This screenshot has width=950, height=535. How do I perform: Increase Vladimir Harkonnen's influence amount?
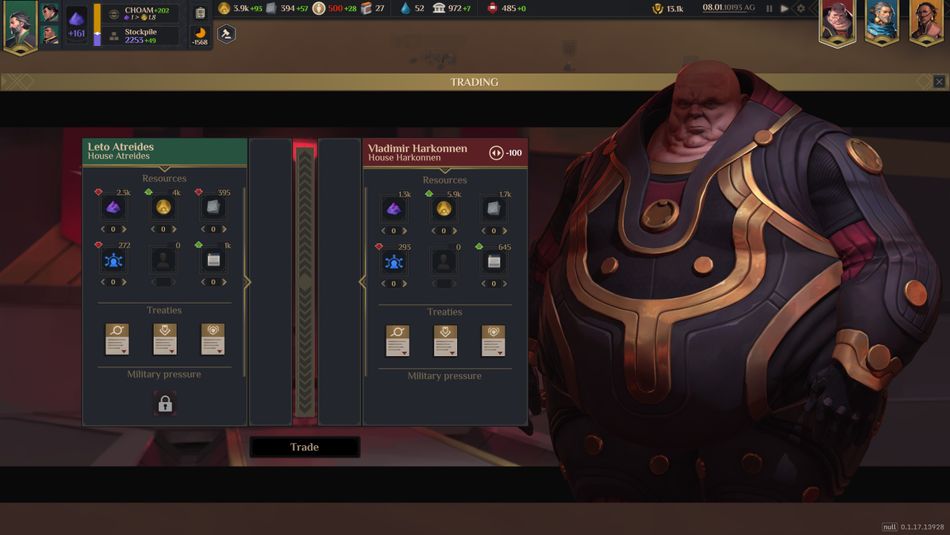coord(404,284)
